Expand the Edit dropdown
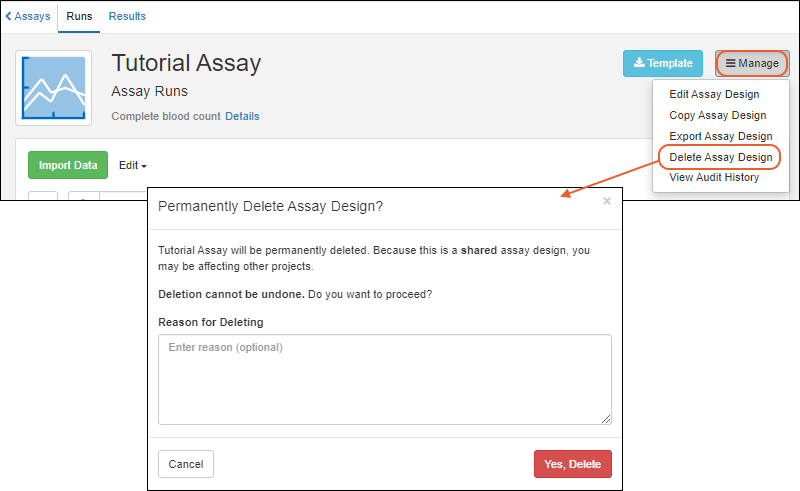This screenshot has width=800, height=491. coord(133,165)
